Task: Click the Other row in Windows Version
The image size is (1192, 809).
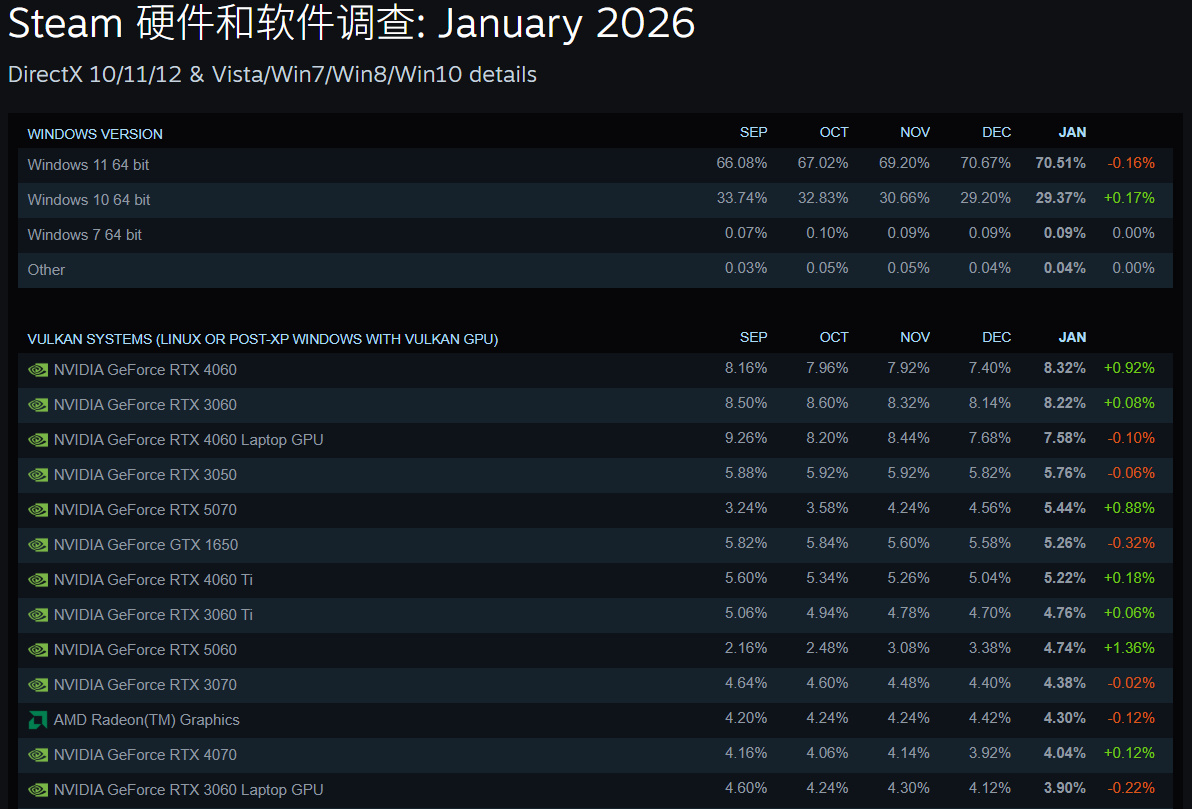Action: click(x=47, y=270)
